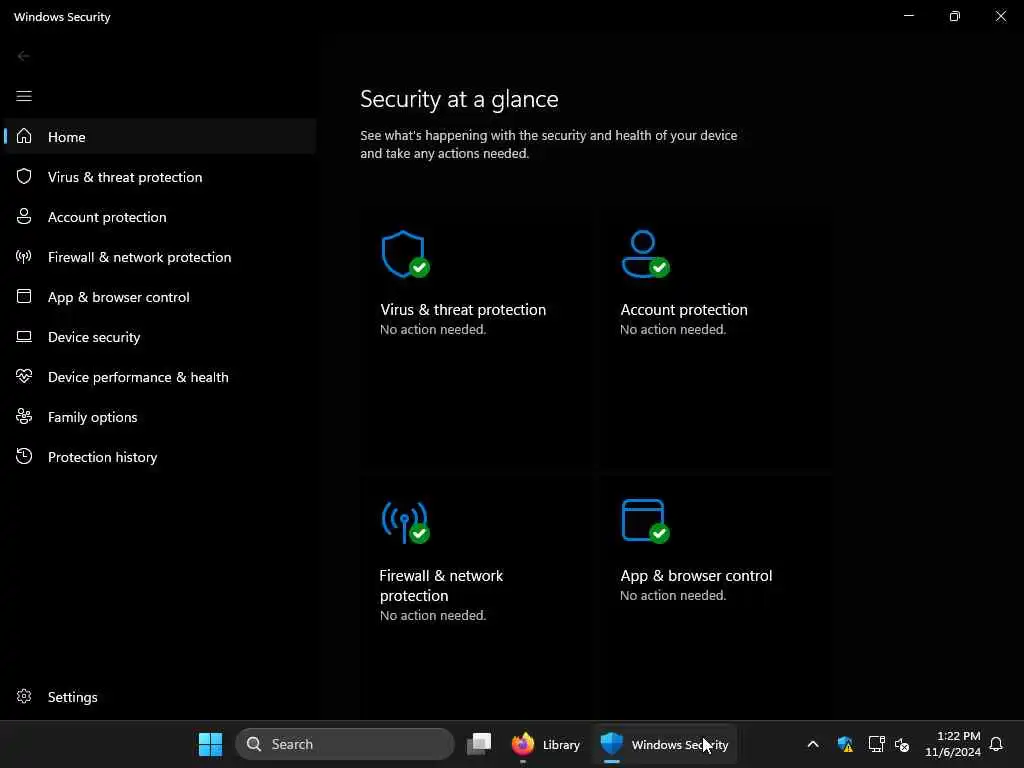Viewport: 1024px width, 768px height.
Task: Select App & browser control sidebar label
Action: tap(118, 297)
